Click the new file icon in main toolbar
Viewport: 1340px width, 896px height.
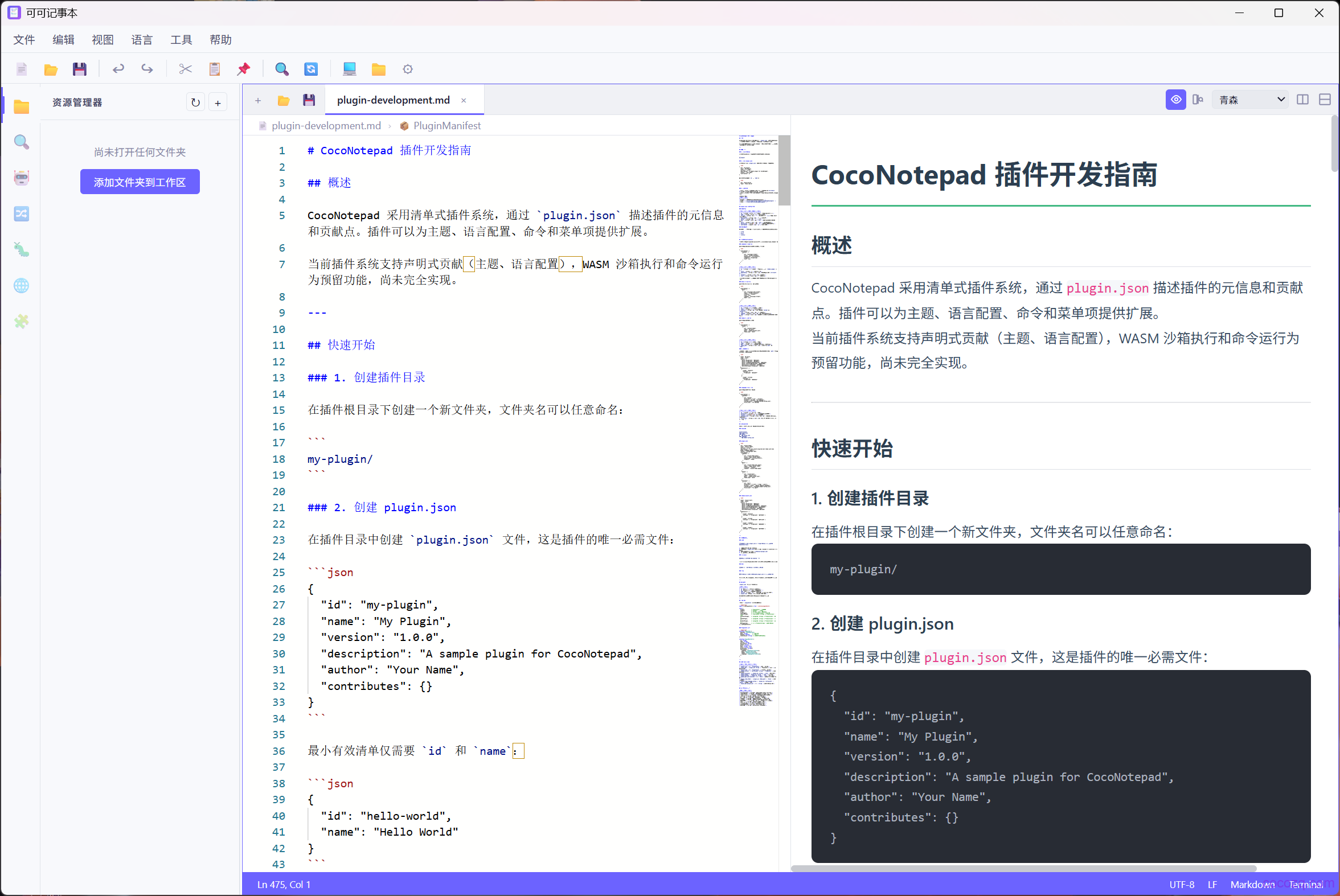point(22,69)
